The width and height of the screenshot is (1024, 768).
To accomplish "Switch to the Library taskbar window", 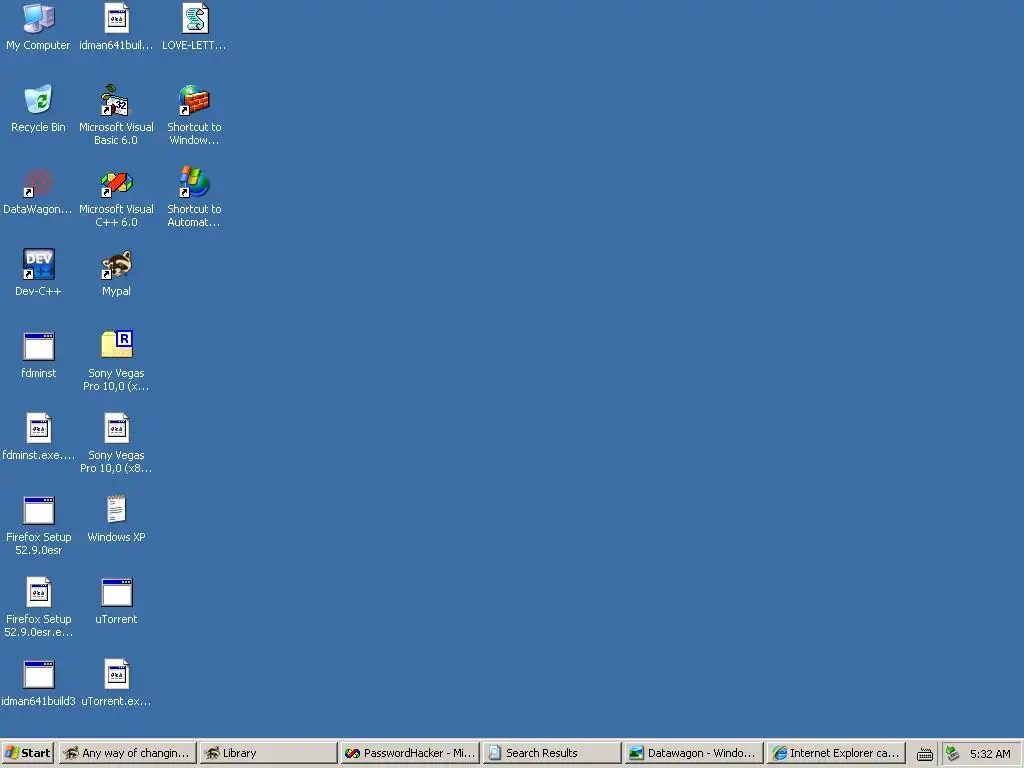I will click(x=268, y=753).
